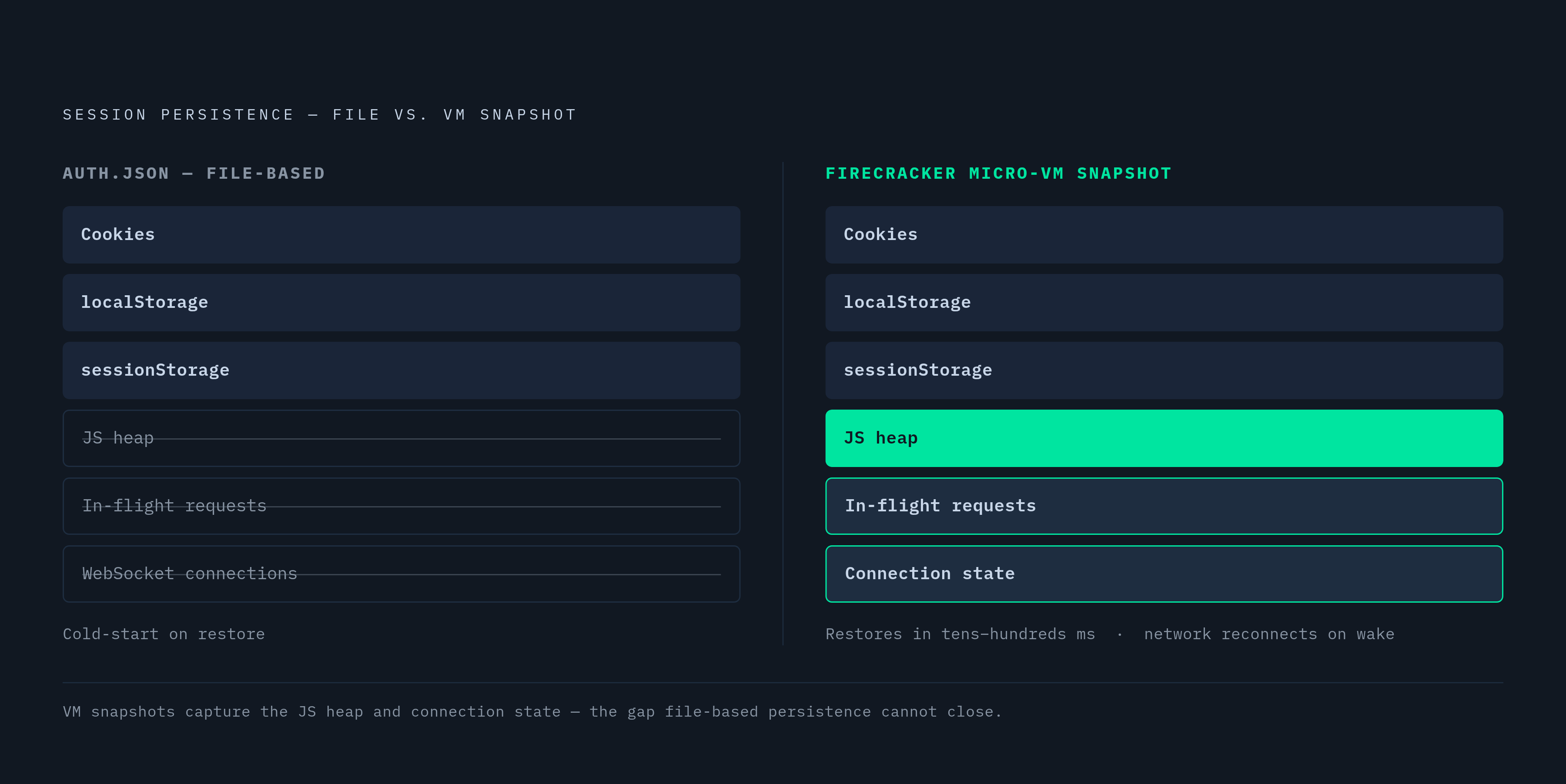The width and height of the screenshot is (1566, 784).
Task: Click 'network reconnects on wake' text
Action: [x=1269, y=634]
